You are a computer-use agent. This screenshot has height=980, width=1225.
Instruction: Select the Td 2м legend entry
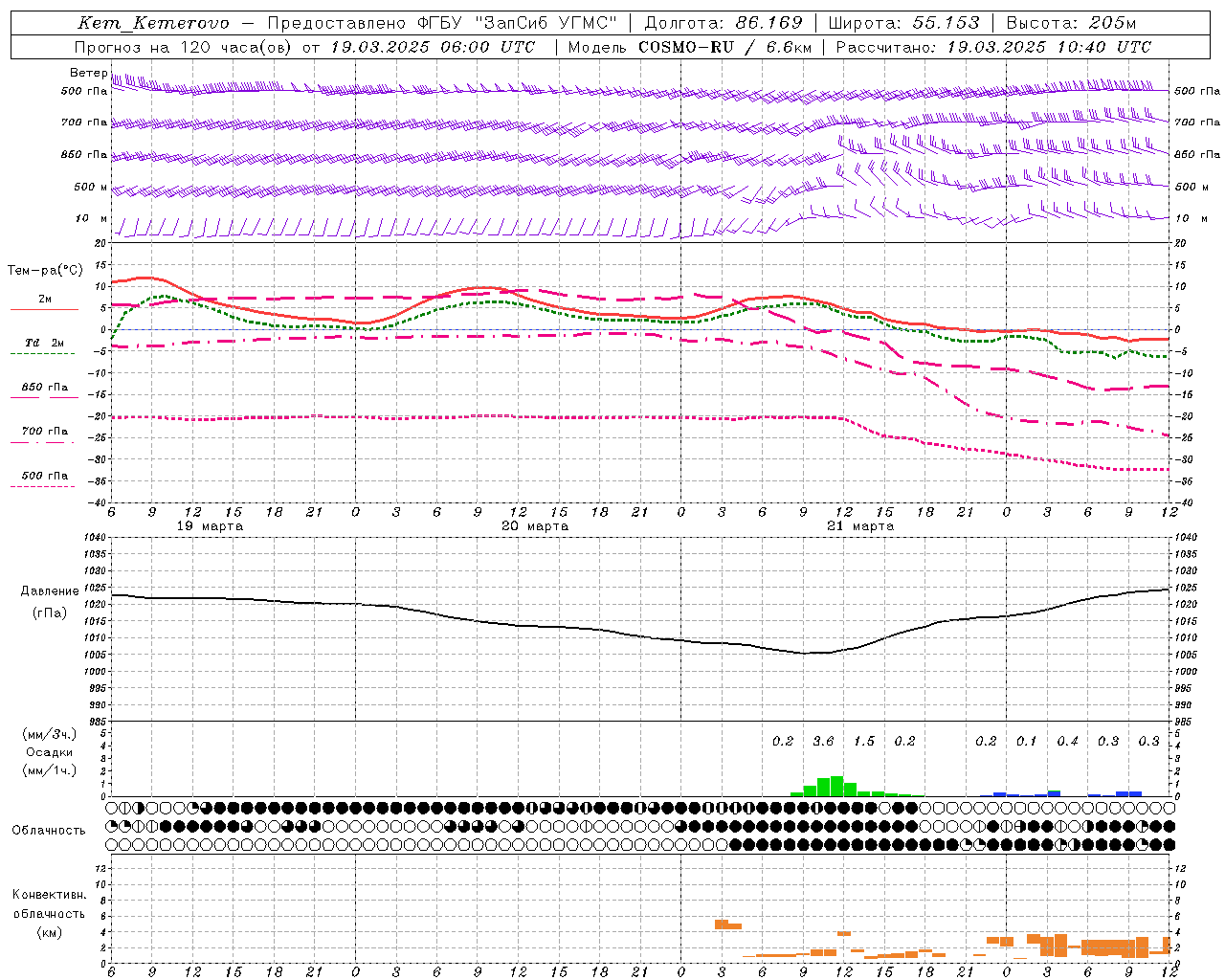click(44, 343)
